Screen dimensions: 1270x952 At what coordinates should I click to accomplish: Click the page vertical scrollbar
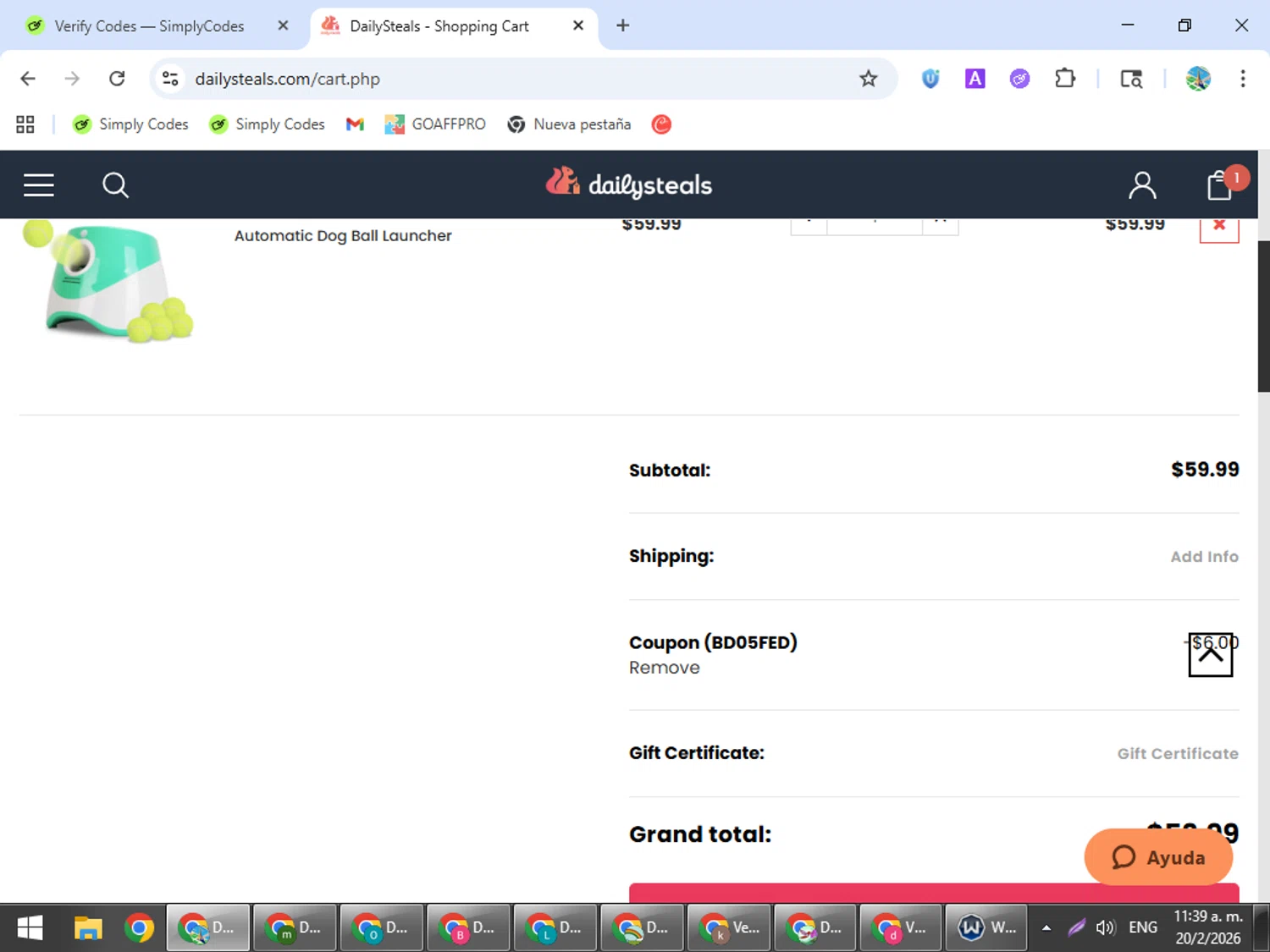pyautogui.click(x=1263, y=315)
